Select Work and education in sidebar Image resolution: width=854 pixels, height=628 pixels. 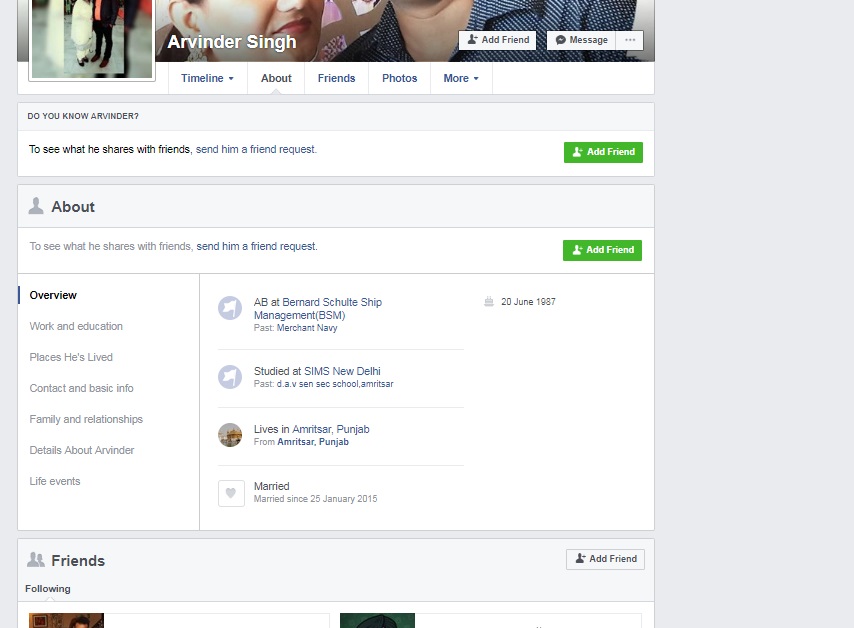76,326
